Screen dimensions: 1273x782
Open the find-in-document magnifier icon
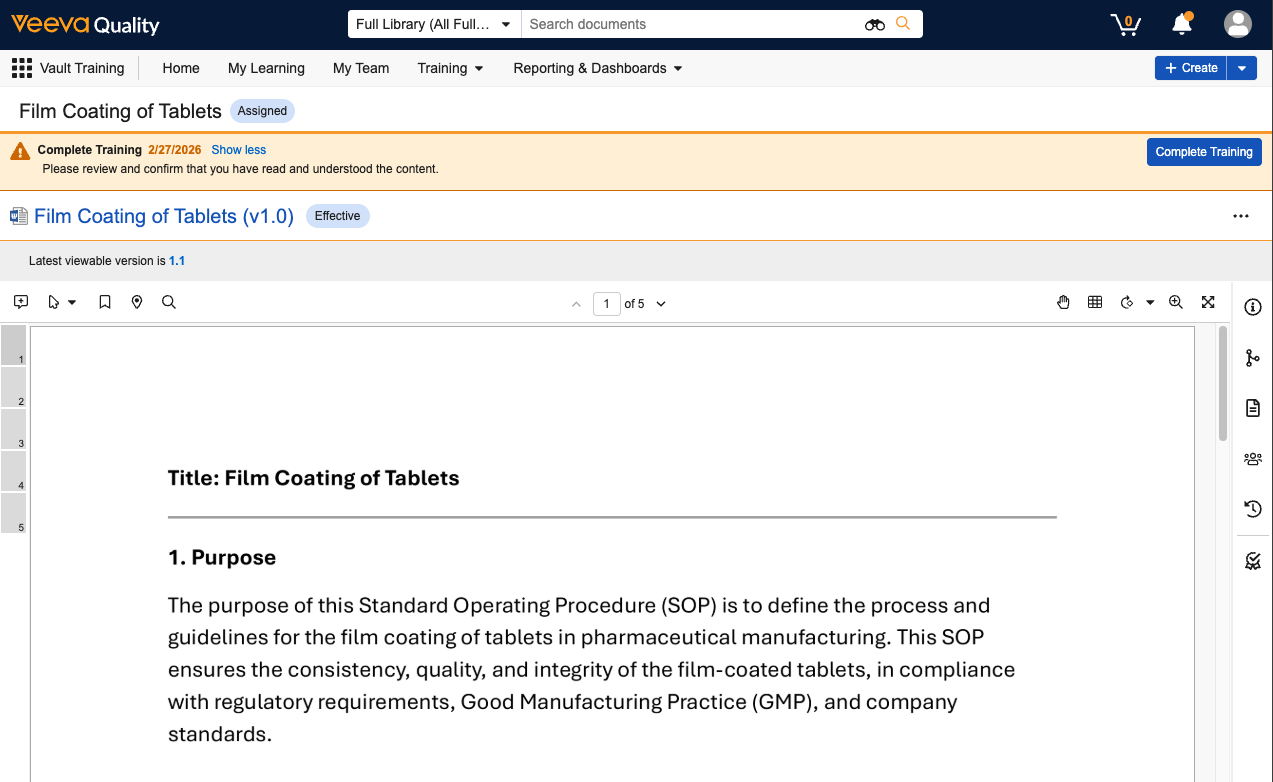point(169,302)
